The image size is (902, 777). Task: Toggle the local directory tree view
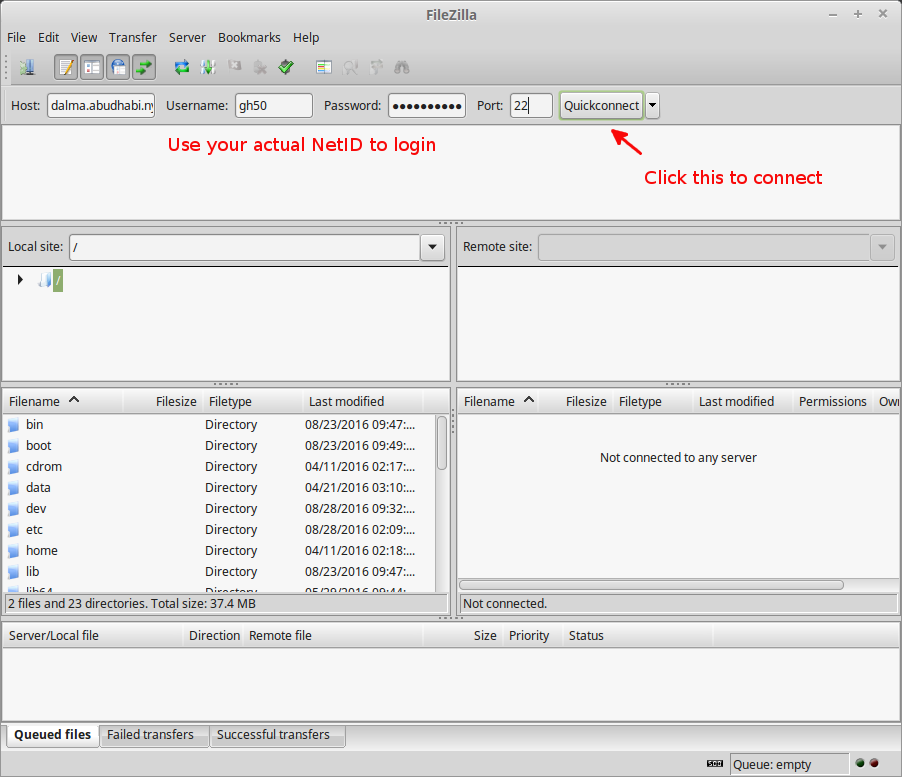click(x=92, y=68)
